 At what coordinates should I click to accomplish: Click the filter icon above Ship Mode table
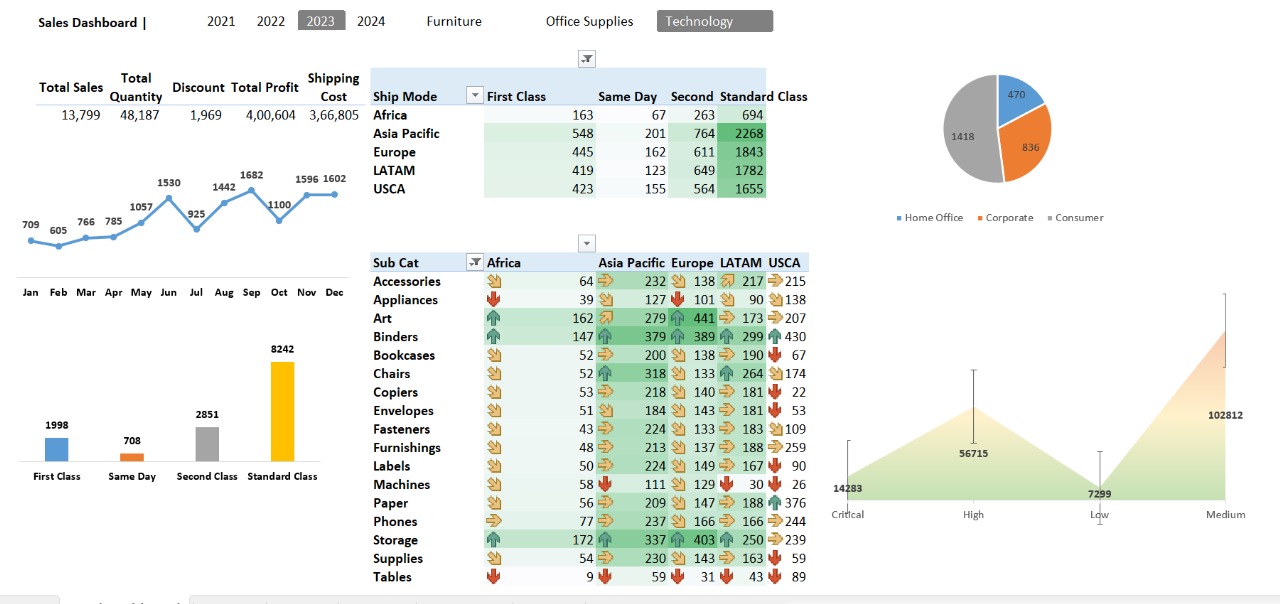click(x=587, y=59)
